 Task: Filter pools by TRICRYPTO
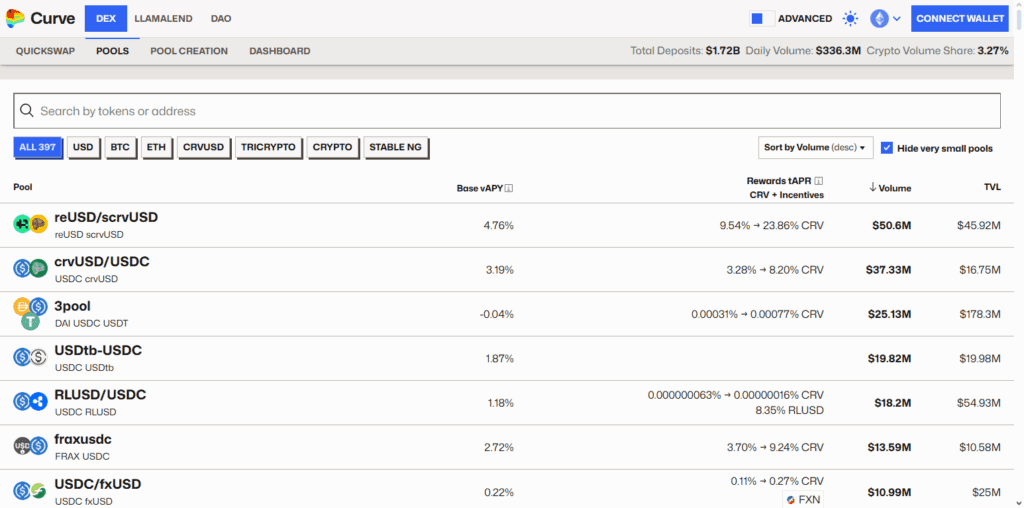[x=268, y=148]
